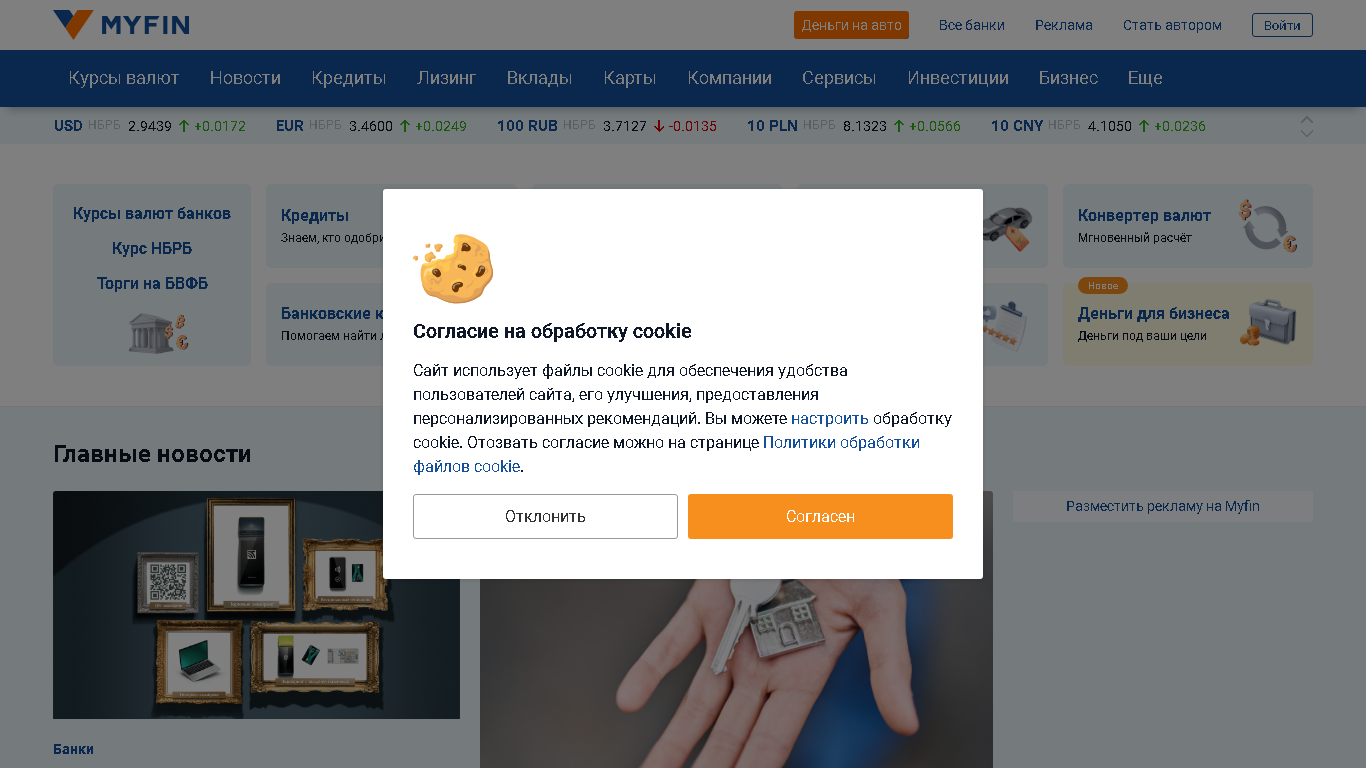Click the bank building icon
This screenshot has height=768, width=1366.
click(158, 333)
